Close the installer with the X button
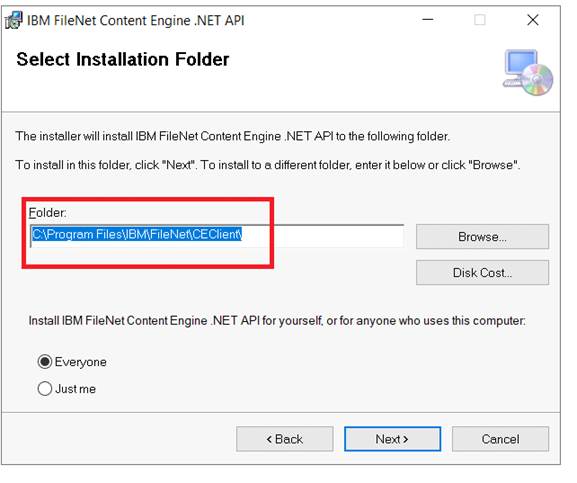 click(532, 20)
